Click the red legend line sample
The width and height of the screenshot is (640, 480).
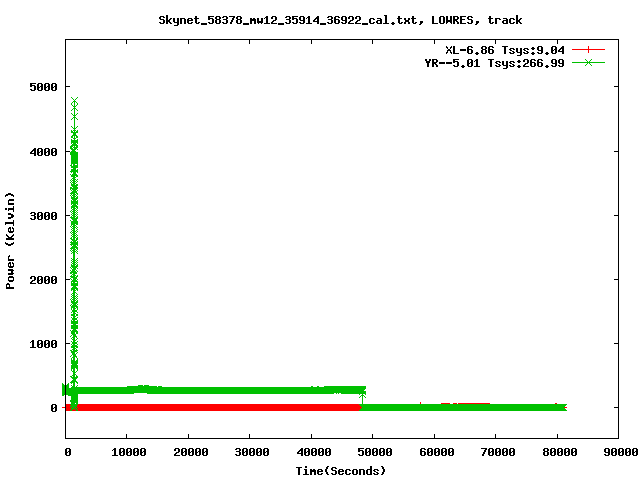[x=588, y=50]
